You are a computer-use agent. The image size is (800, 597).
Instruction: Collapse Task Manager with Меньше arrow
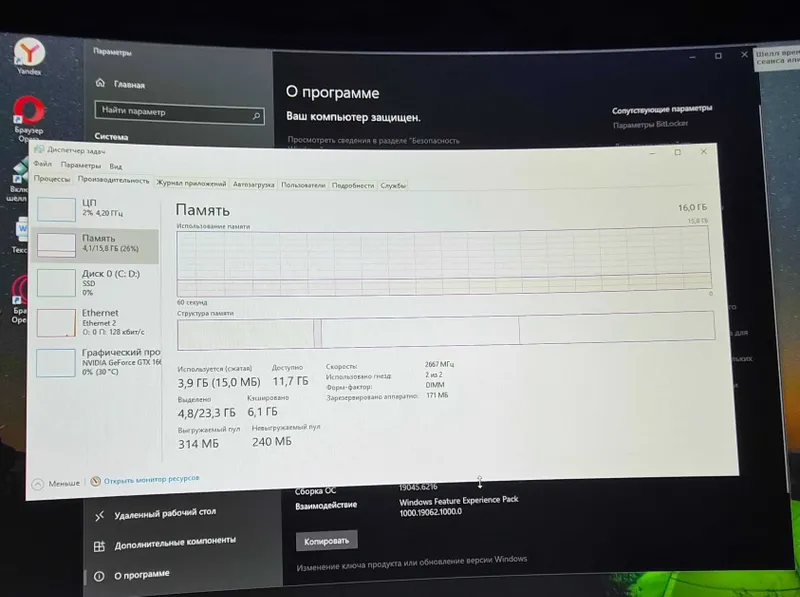pos(38,484)
